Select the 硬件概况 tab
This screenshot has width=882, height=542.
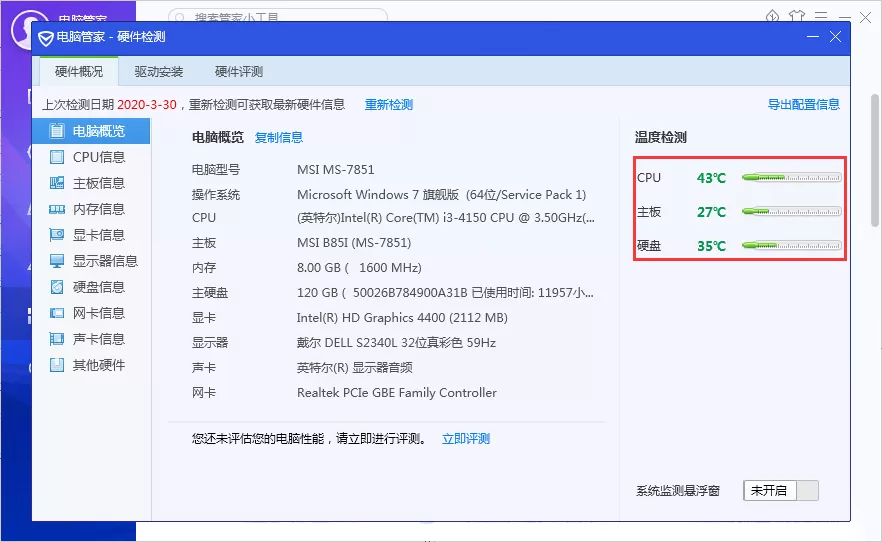click(x=79, y=71)
